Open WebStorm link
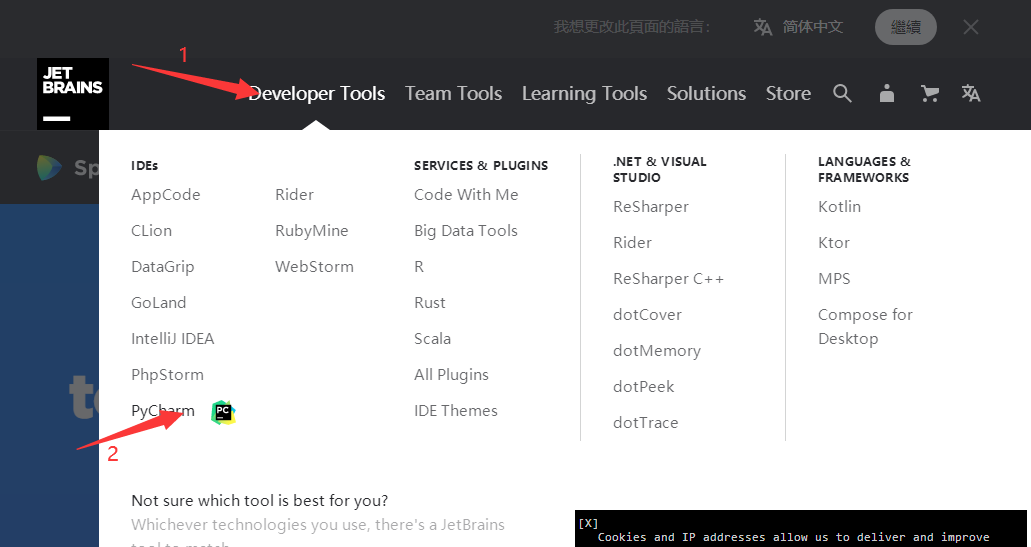Viewport: 1031px width, 547px height. pyautogui.click(x=314, y=266)
